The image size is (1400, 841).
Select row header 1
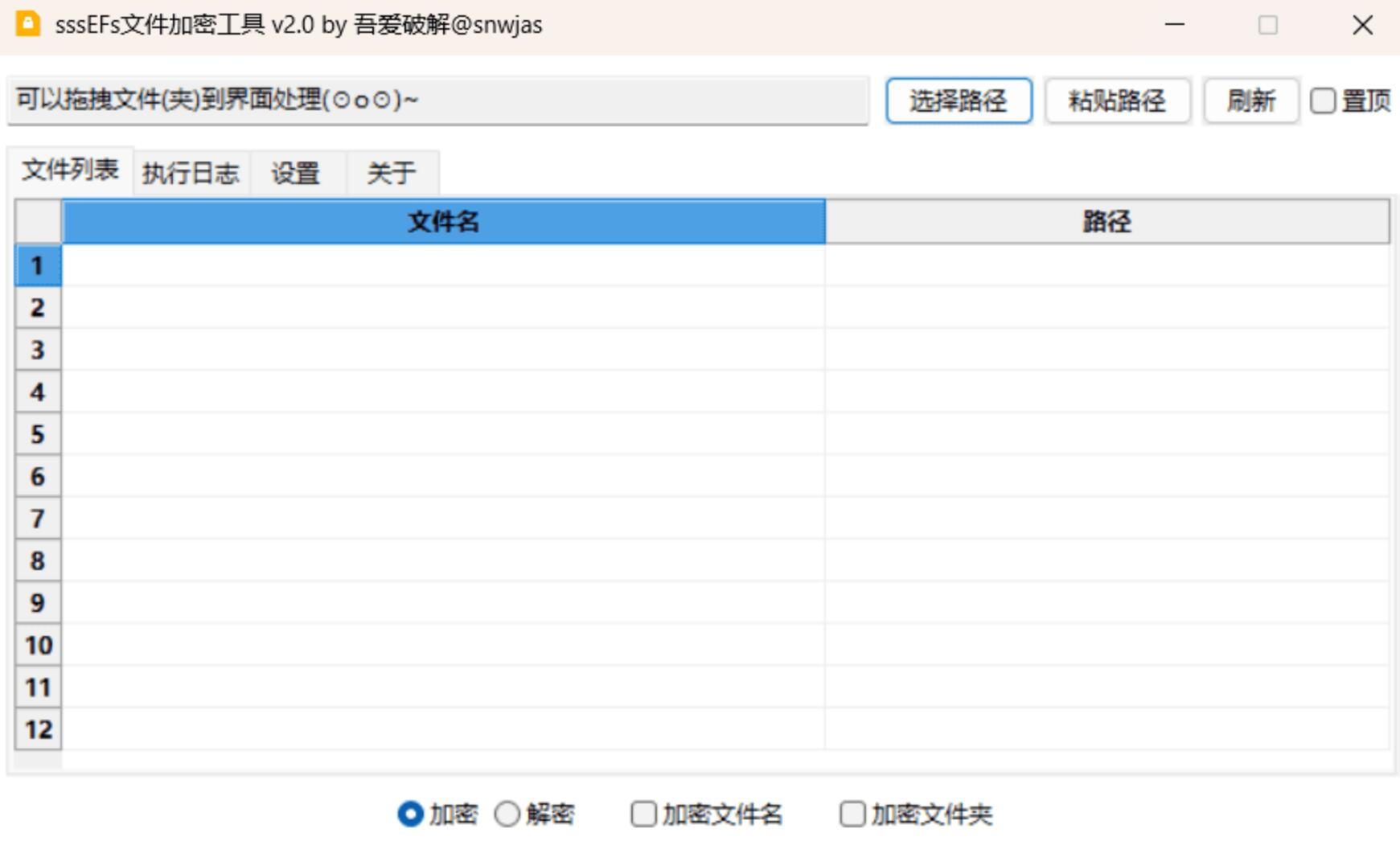[x=38, y=265]
